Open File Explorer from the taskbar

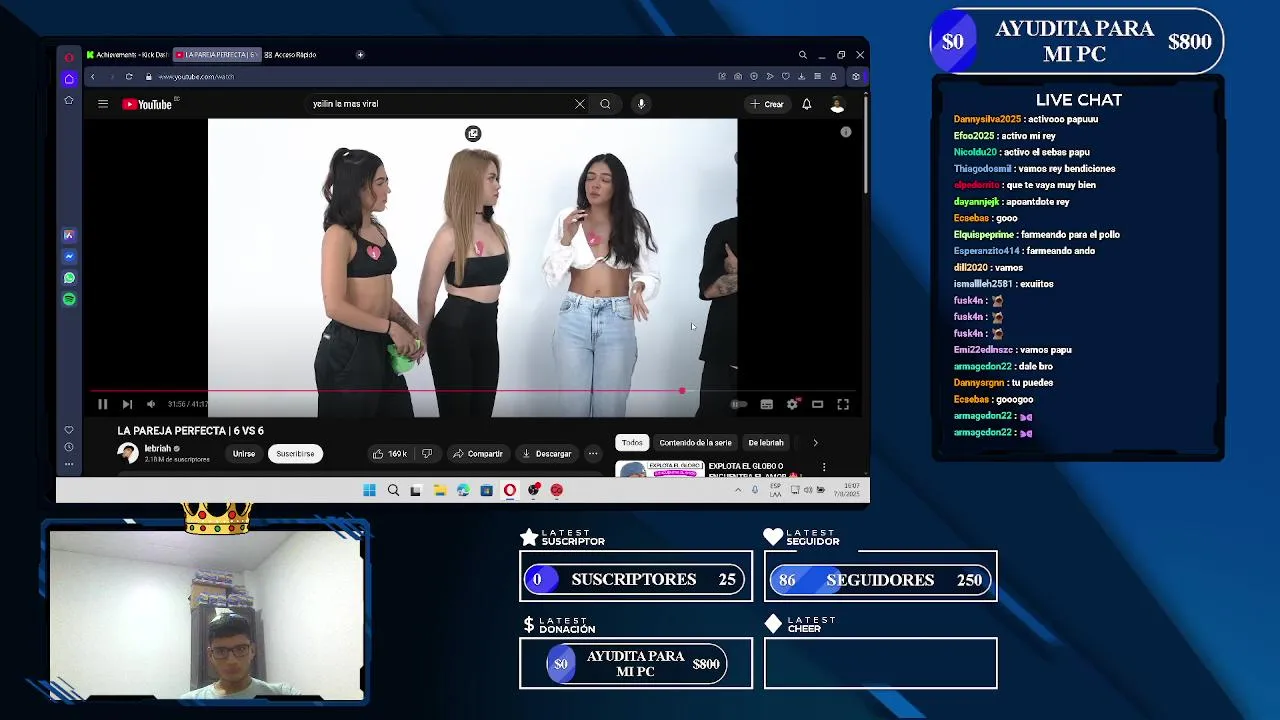[x=439, y=490]
